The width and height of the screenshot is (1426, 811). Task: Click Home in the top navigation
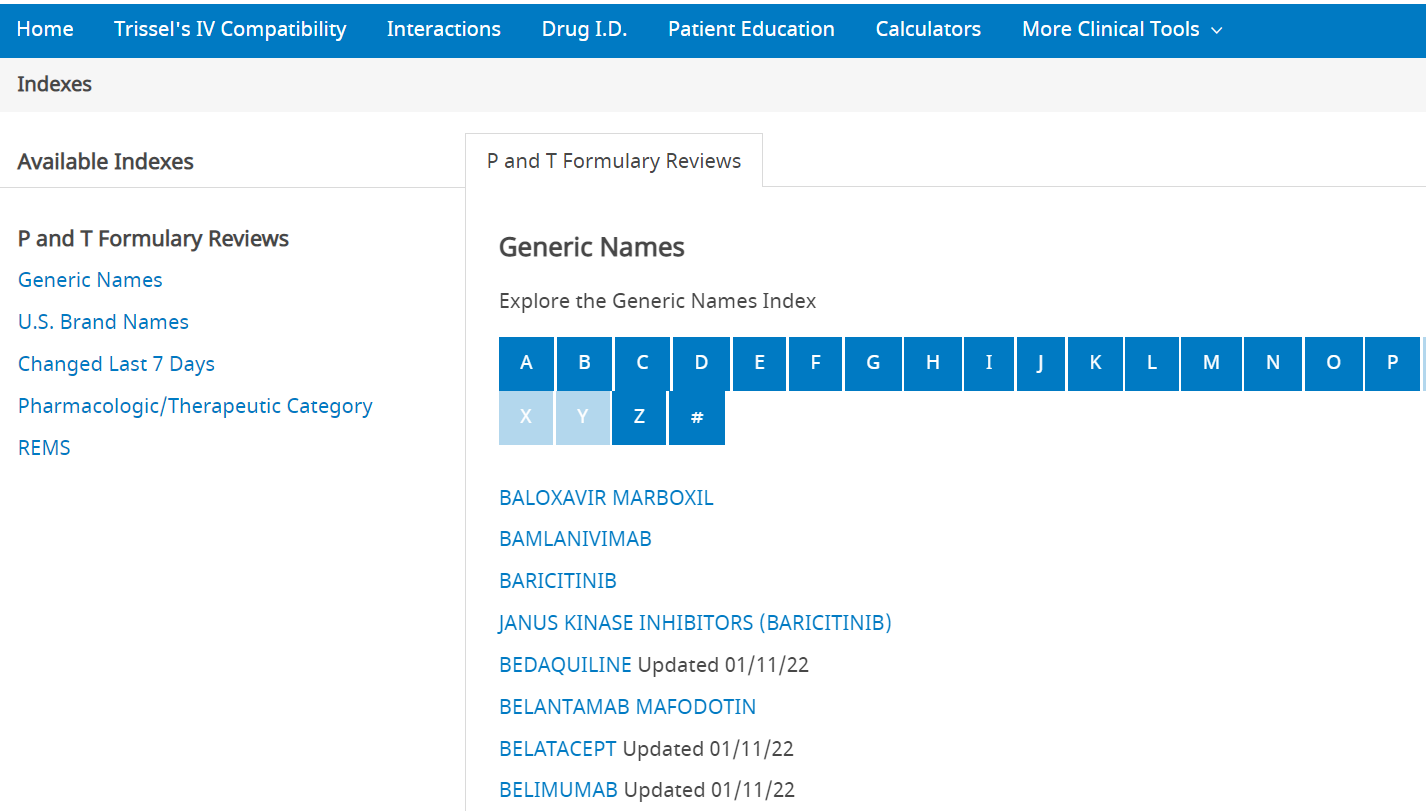tap(45, 29)
